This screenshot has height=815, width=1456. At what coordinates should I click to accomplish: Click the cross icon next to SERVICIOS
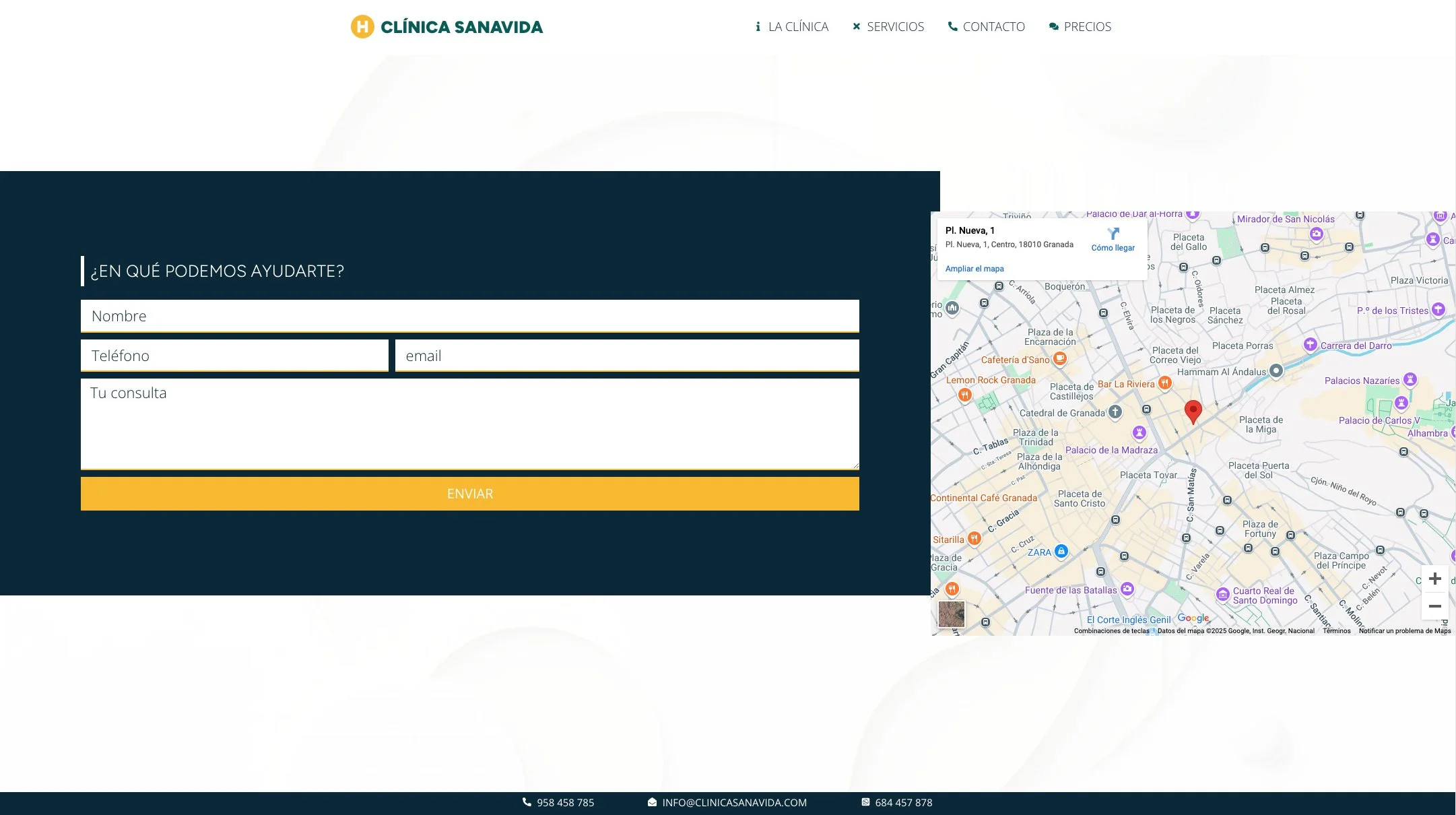click(x=856, y=26)
